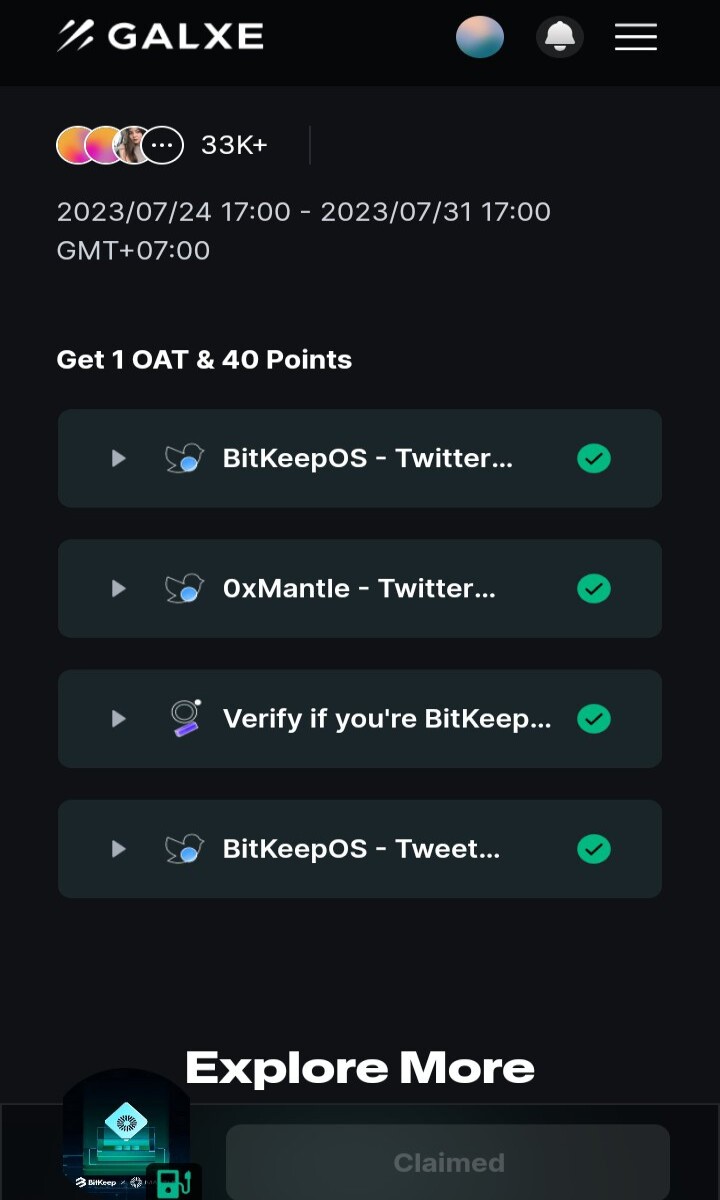Screen dimensions: 720x1200
Task: Open the notification bell
Action: 560,37
